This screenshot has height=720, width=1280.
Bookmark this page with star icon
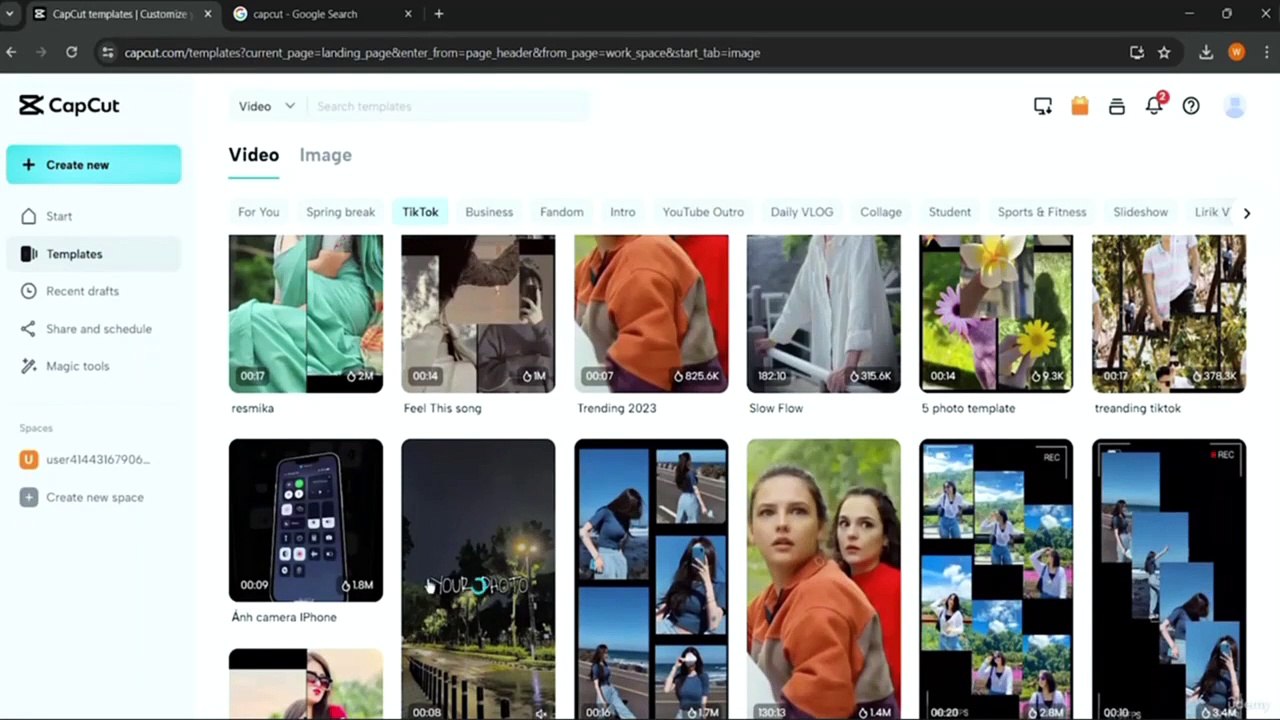point(1164,53)
